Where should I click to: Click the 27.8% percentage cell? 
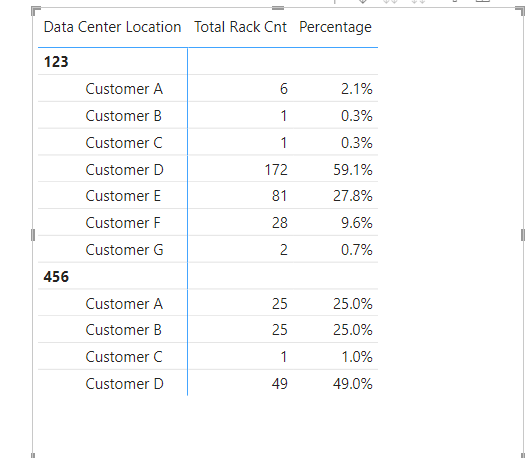(x=353, y=196)
